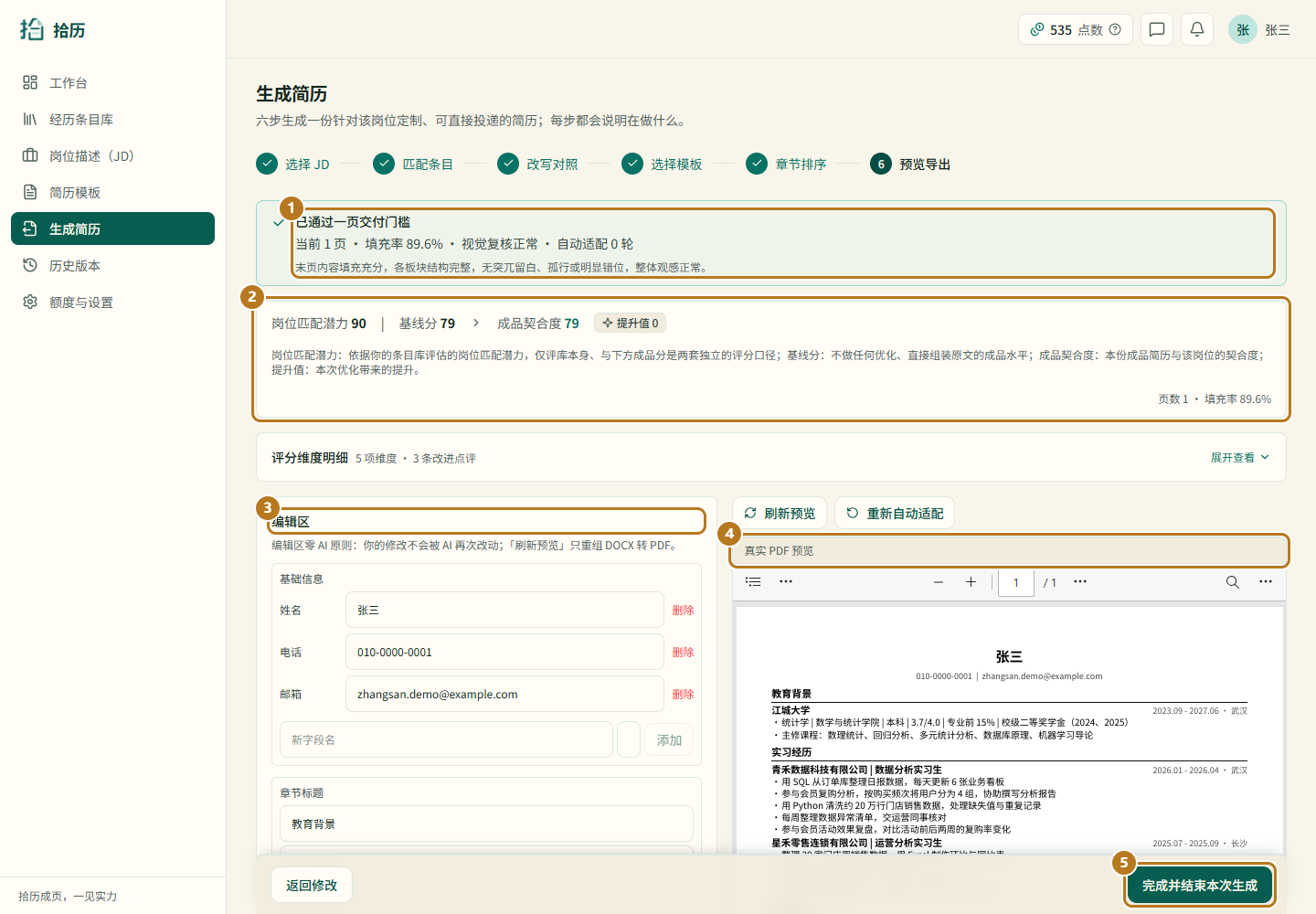This screenshot has width=1316, height=914.
Task: Search within the PDF preview
Action: pos(1232,582)
